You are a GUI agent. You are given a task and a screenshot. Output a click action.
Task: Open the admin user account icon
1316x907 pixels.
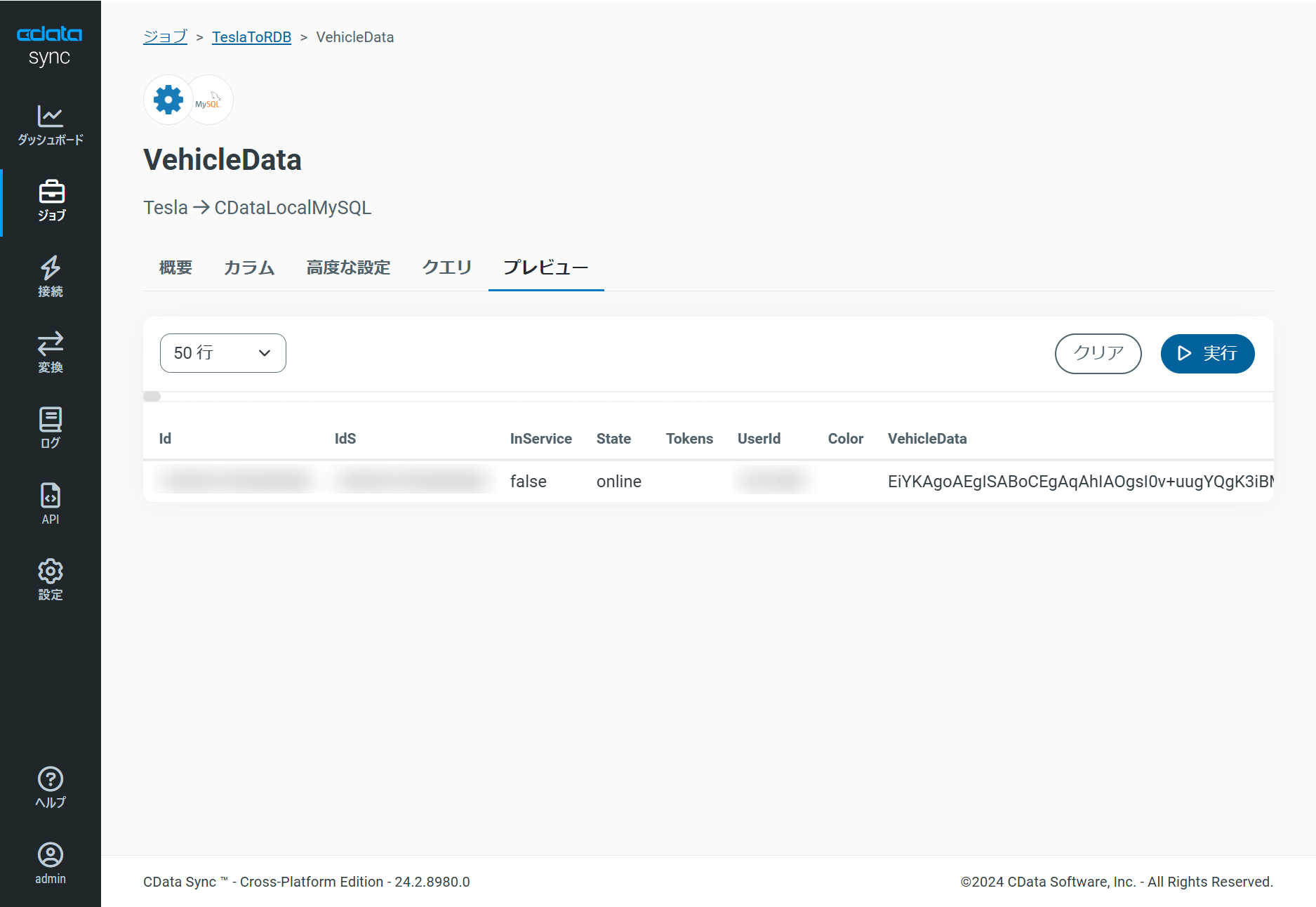tap(51, 863)
